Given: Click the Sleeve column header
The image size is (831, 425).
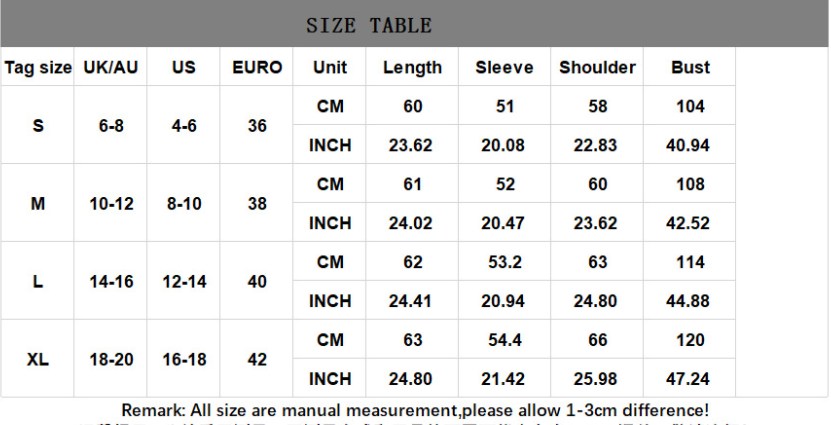Looking at the screenshot, I should coord(504,68).
